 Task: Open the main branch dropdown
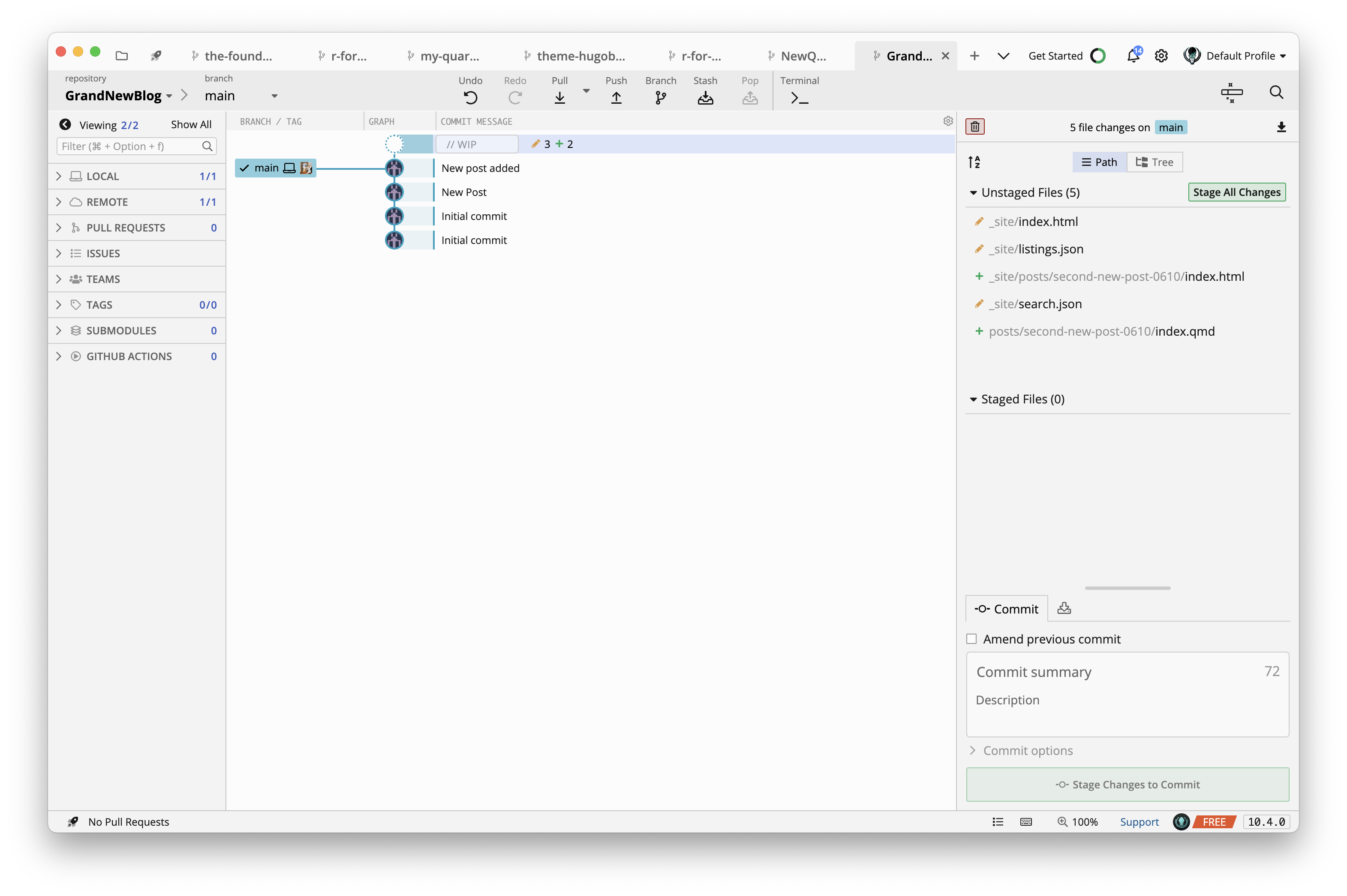click(274, 96)
